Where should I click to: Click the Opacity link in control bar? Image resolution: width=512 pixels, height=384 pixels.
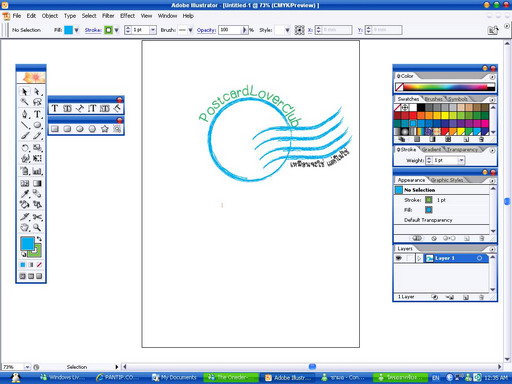click(x=206, y=30)
